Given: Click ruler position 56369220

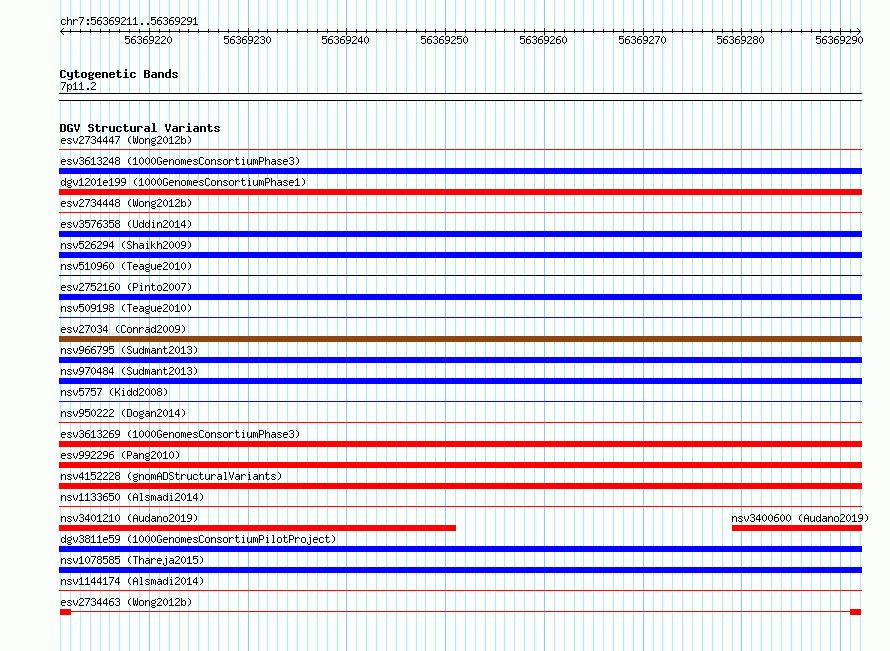Looking at the screenshot, I should 148,40.
